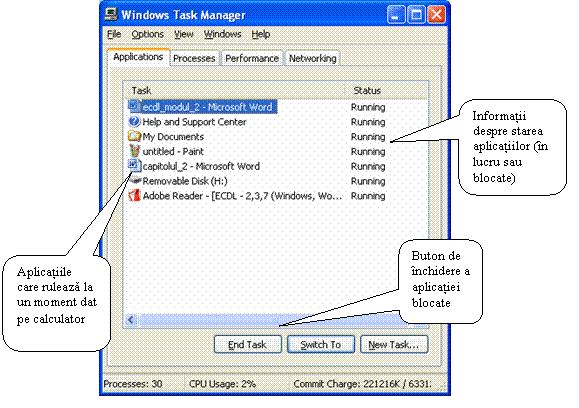Maximize the Windows Task Manager window
The image size is (579, 408).
[x=416, y=15]
